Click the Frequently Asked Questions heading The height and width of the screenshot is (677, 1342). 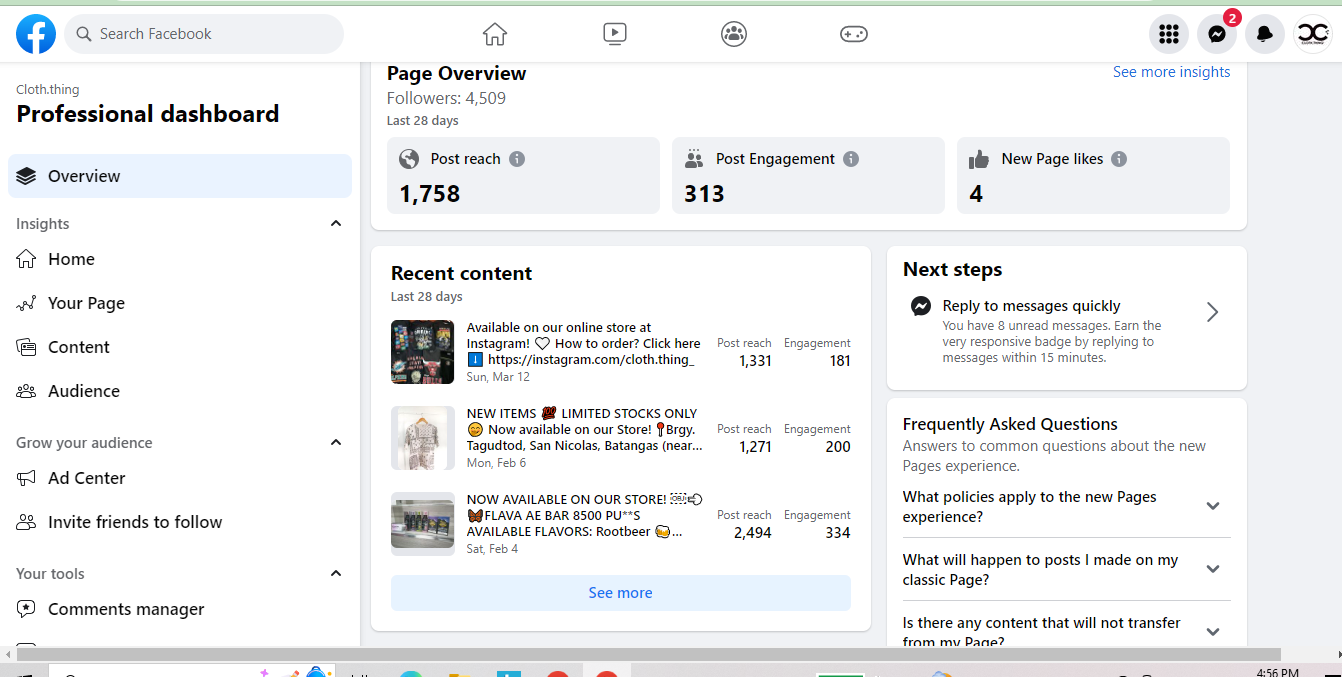(1010, 424)
